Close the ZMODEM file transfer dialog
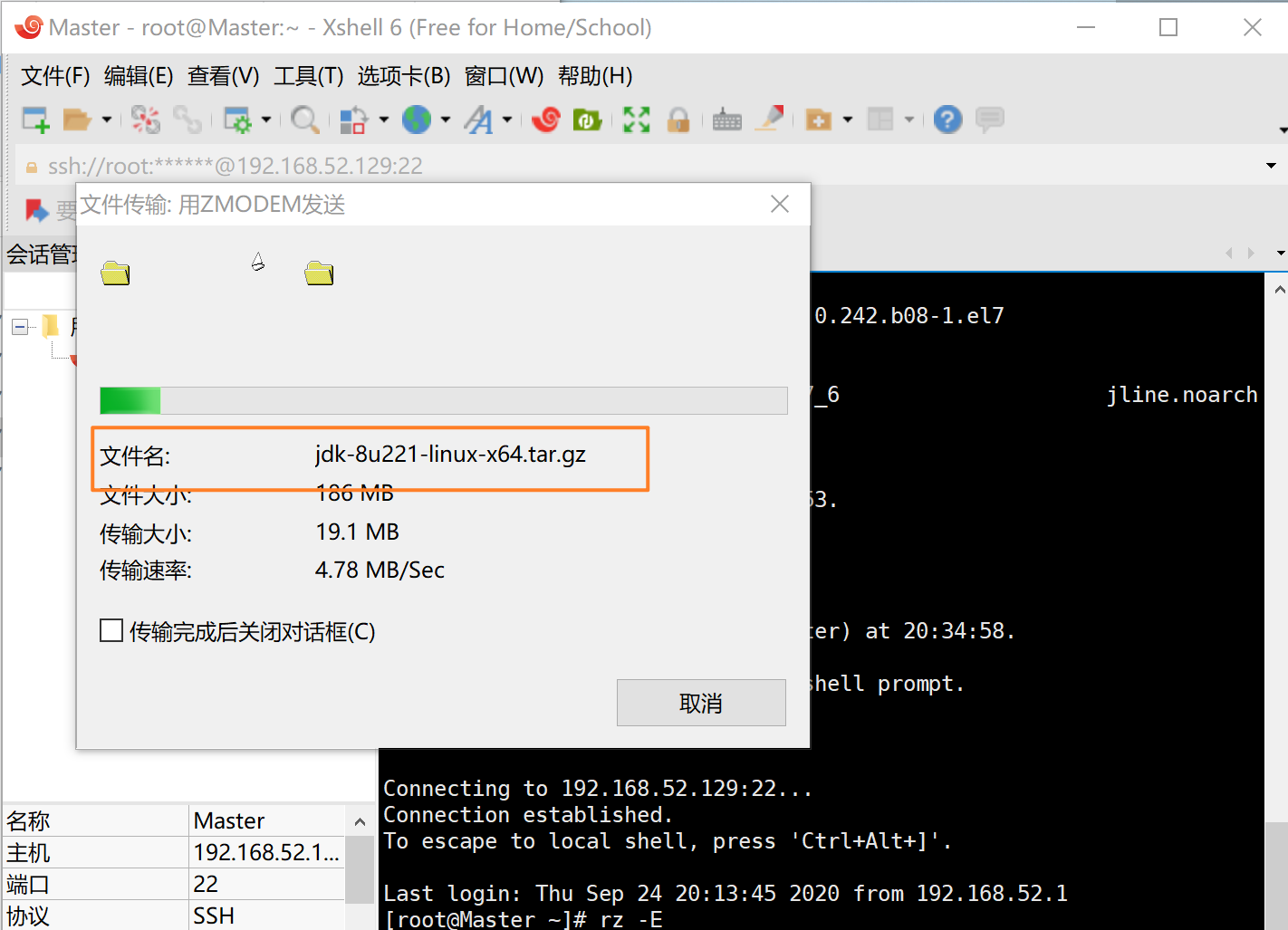Viewport: 1288px width, 930px height. [x=780, y=205]
